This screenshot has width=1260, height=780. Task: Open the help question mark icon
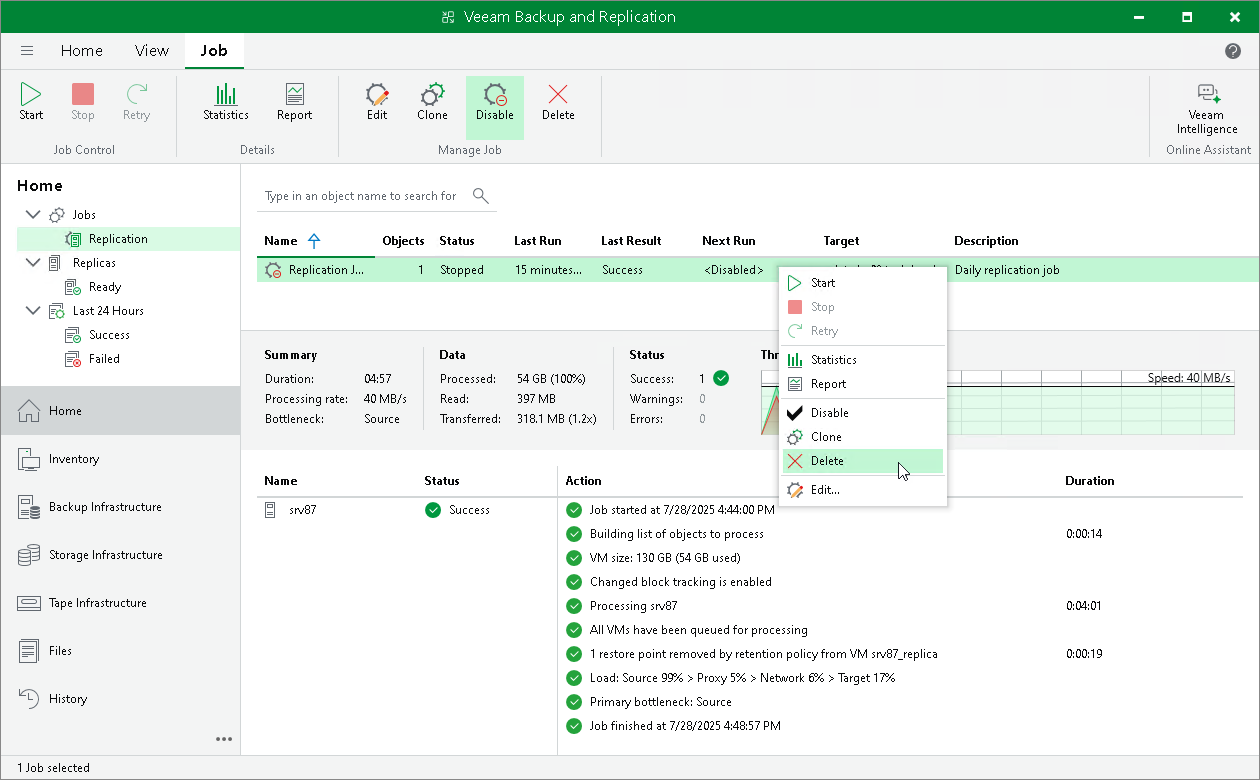(x=1233, y=51)
